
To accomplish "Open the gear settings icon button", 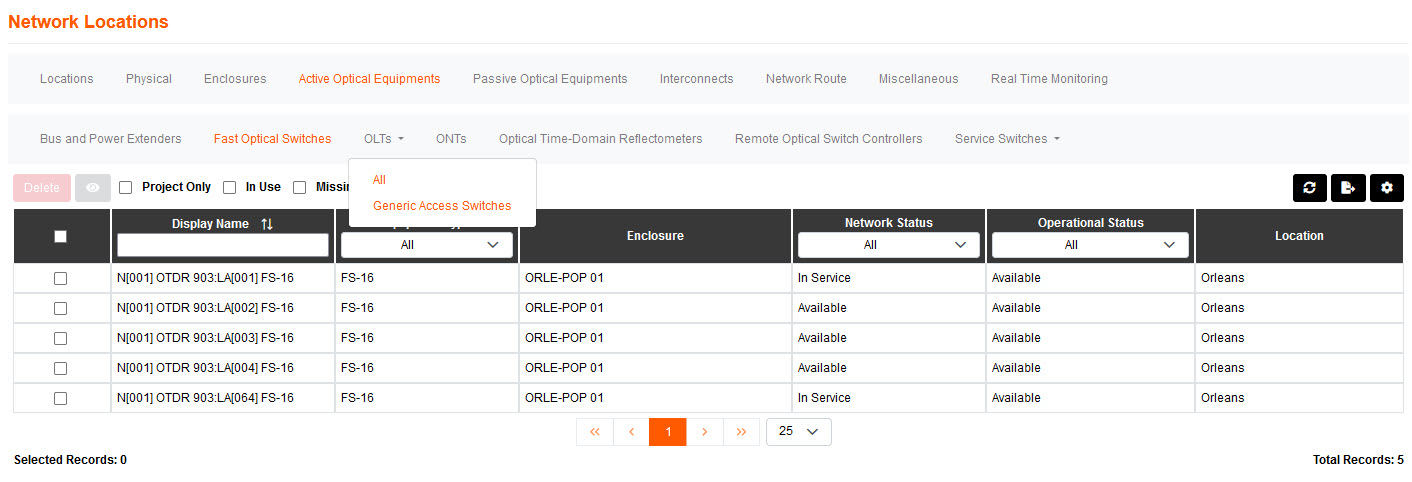I will tap(1386, 188).
